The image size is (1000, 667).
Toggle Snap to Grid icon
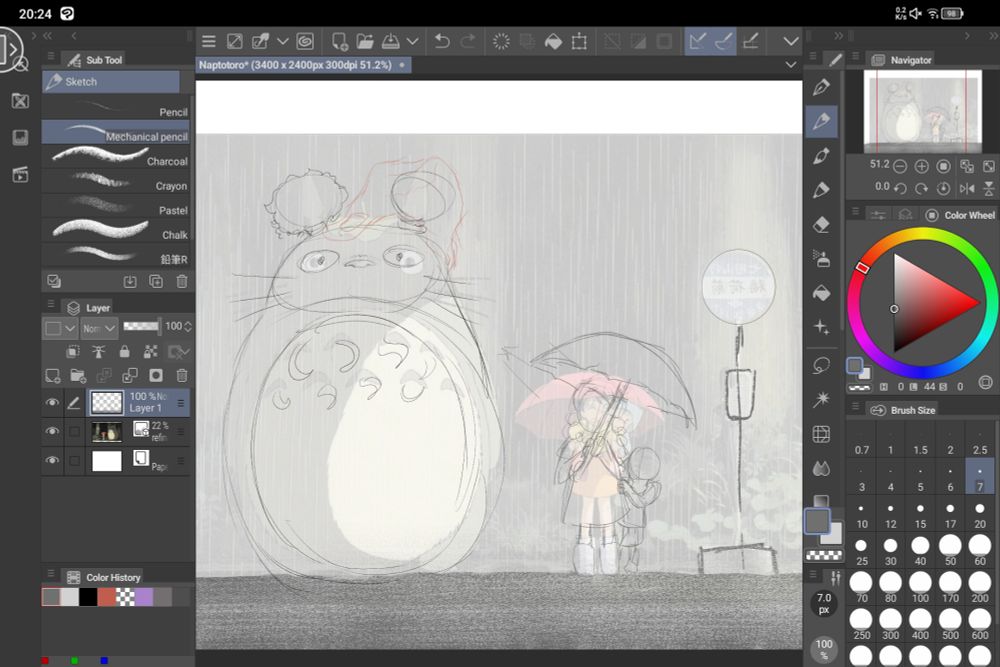click(x=751, y=42)
